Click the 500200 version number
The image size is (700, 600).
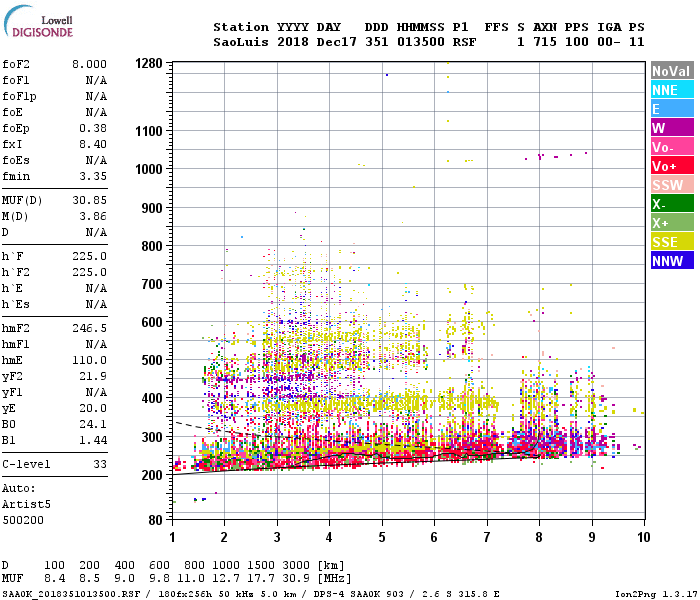pos(23,521)
